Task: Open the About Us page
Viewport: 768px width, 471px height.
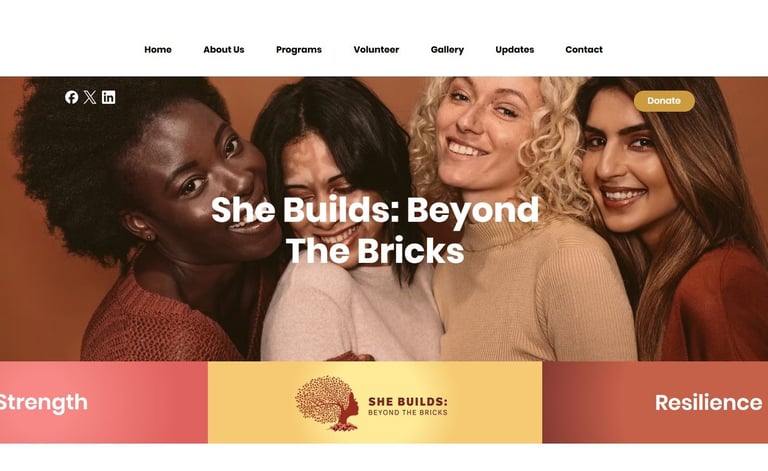Action: (224, 49)
